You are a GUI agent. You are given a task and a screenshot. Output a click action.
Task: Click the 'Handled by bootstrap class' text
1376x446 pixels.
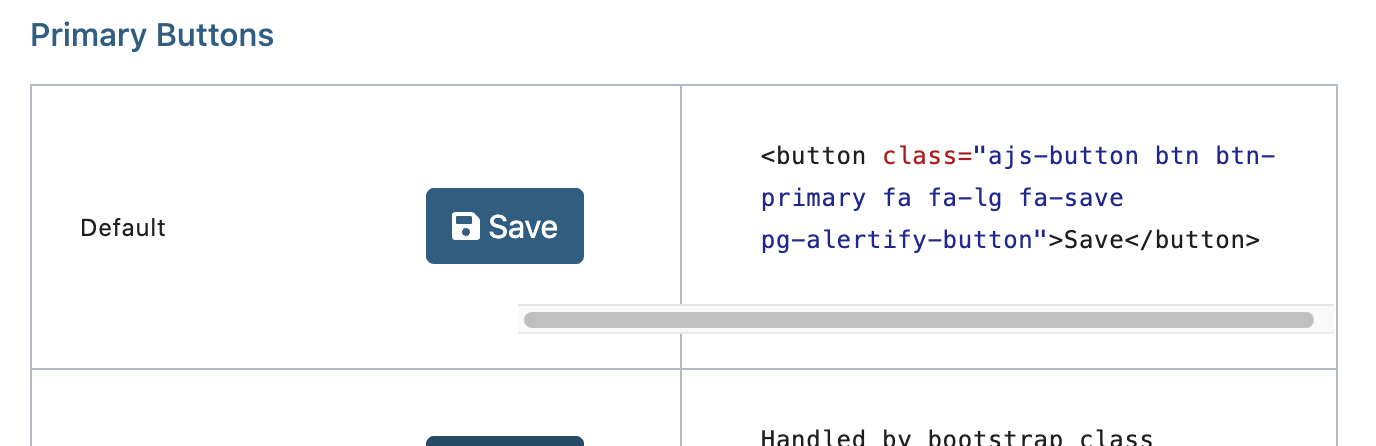point(957,438)
